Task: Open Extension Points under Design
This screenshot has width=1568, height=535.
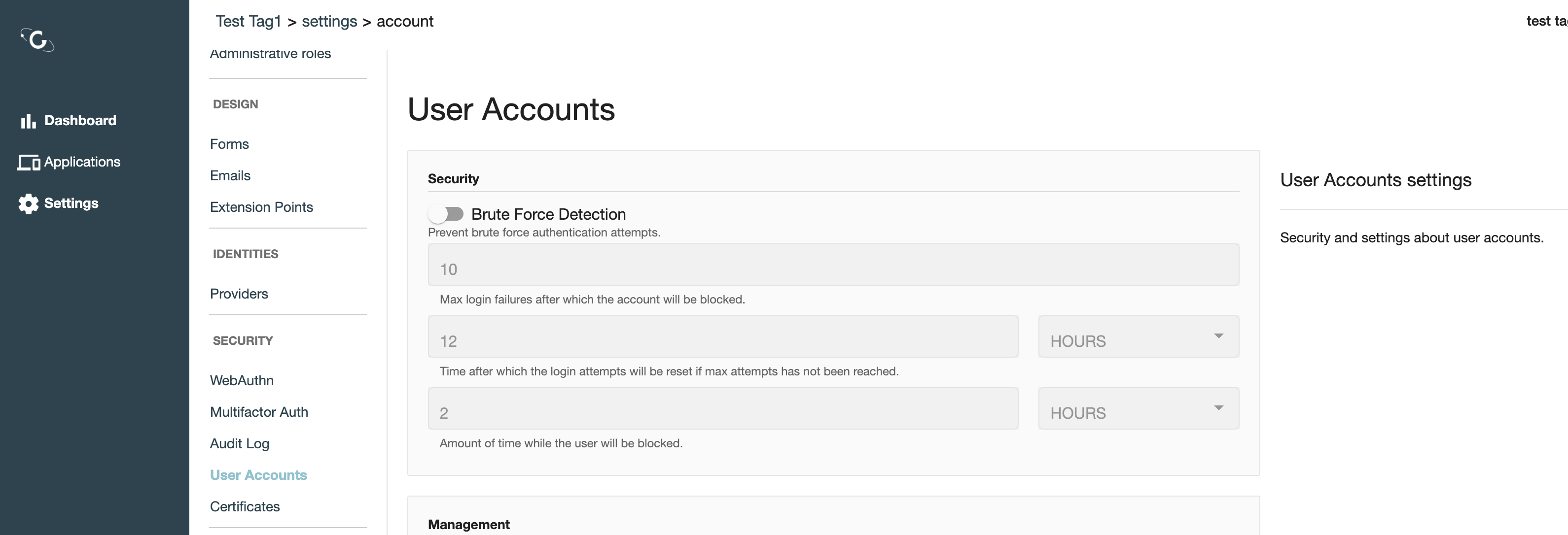Action: [x=262, y=207]
